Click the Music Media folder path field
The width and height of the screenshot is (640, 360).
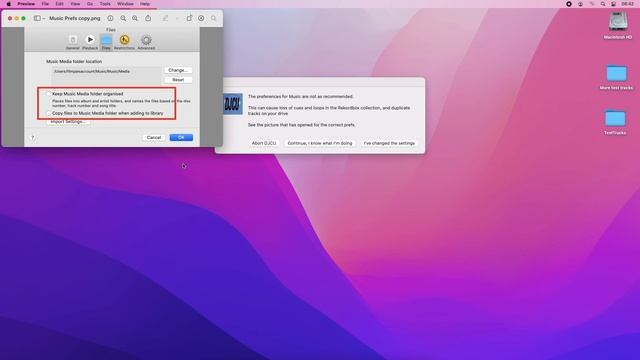tap(106, 75)
